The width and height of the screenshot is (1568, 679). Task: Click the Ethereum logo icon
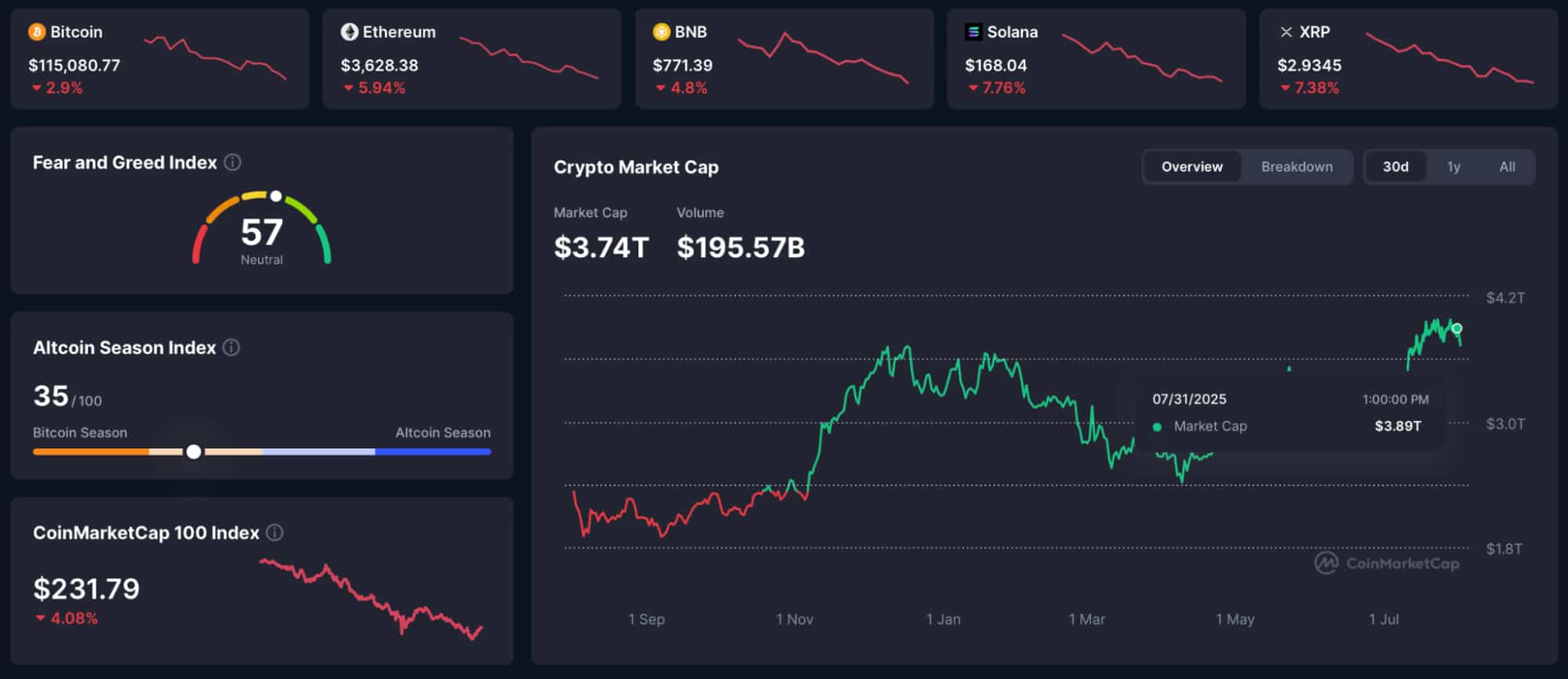(349, 32)
